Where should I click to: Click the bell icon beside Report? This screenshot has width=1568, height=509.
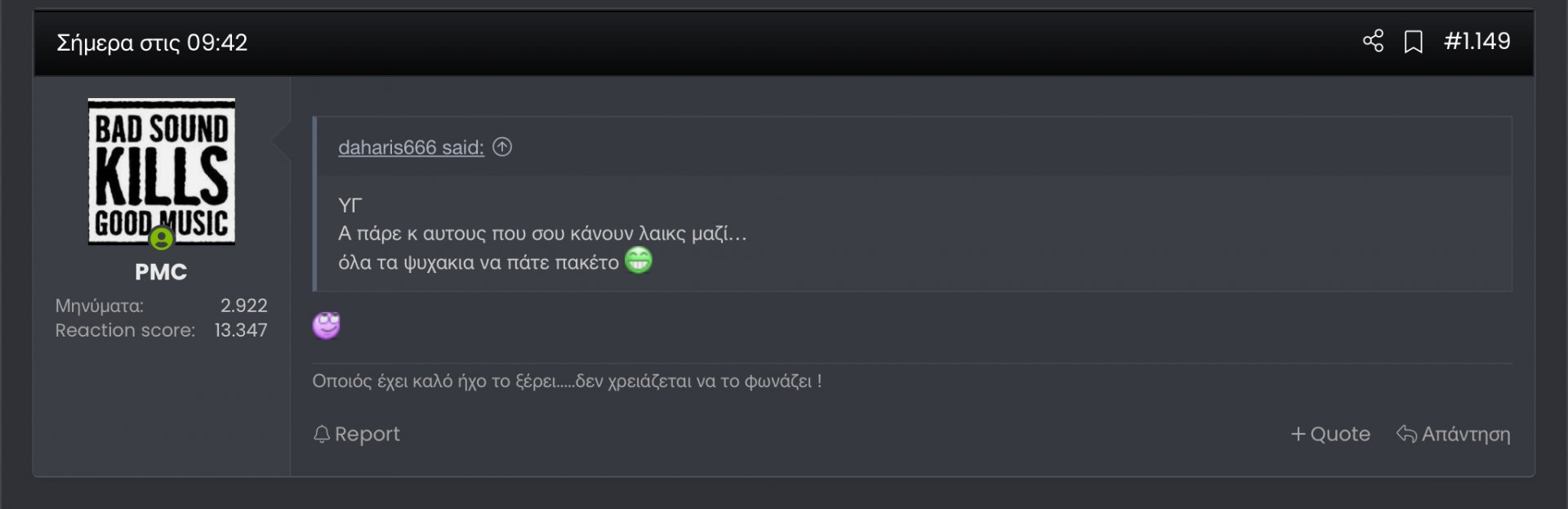tap(322, 434)
